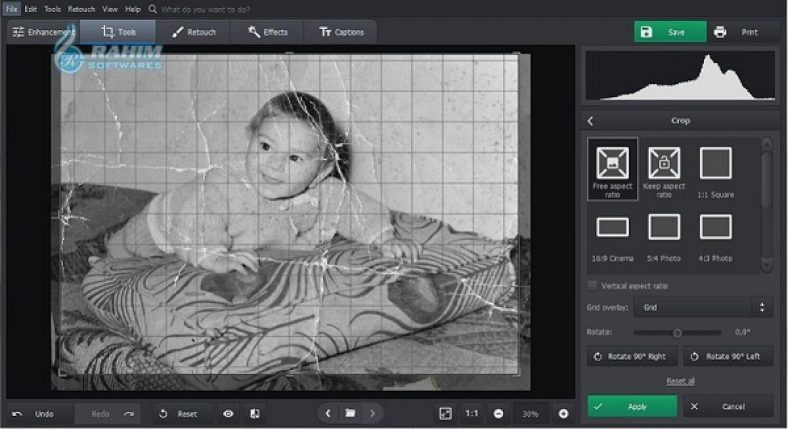Click the green Apply button

(x=632, y=406)
